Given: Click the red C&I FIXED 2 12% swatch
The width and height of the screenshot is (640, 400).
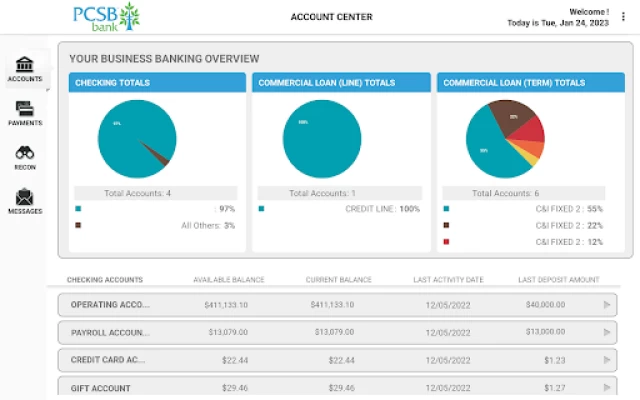Looking at the screenshot, I should coord(446,242).
